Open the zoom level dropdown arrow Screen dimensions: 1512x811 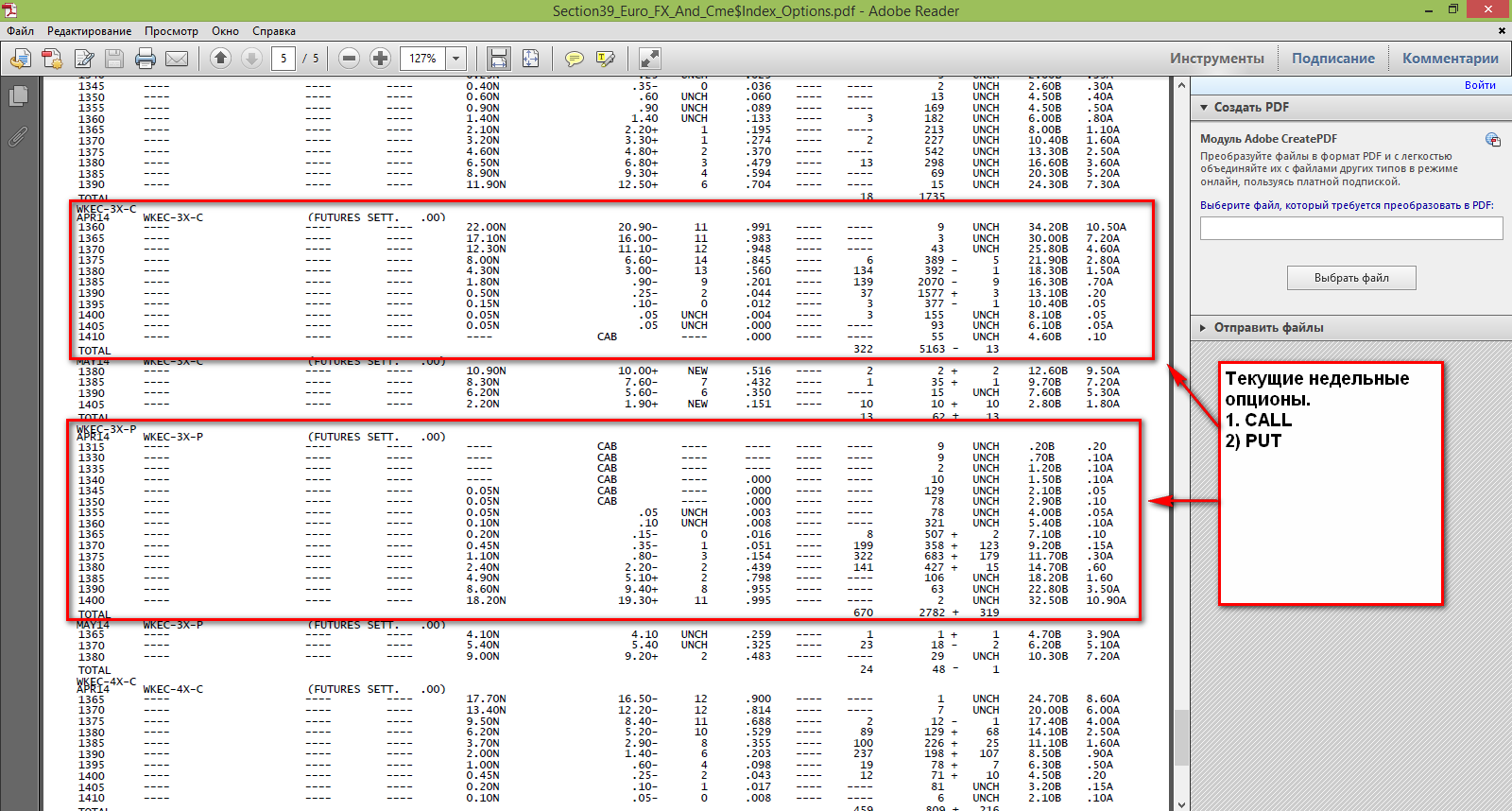[x=456, y=59]
